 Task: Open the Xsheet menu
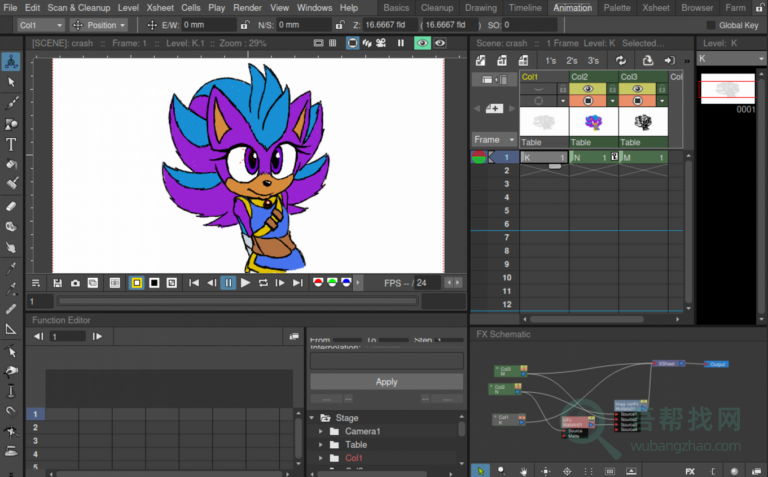pos(160,7)
